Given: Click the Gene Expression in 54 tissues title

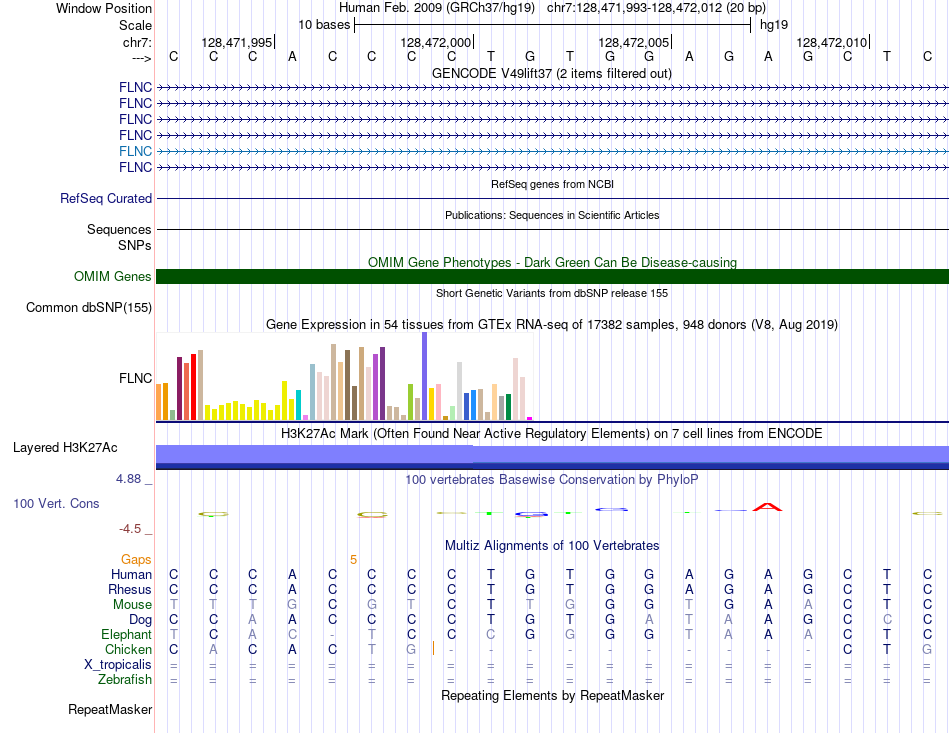Looking at the screenshot, I should pos(552,325).
